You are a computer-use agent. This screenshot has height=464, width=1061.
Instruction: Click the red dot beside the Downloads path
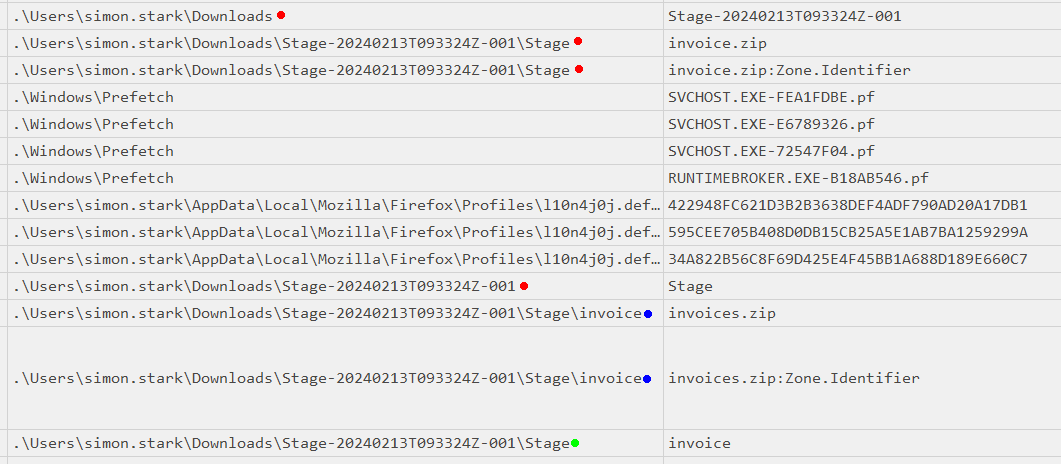click(x=281, y=15)
